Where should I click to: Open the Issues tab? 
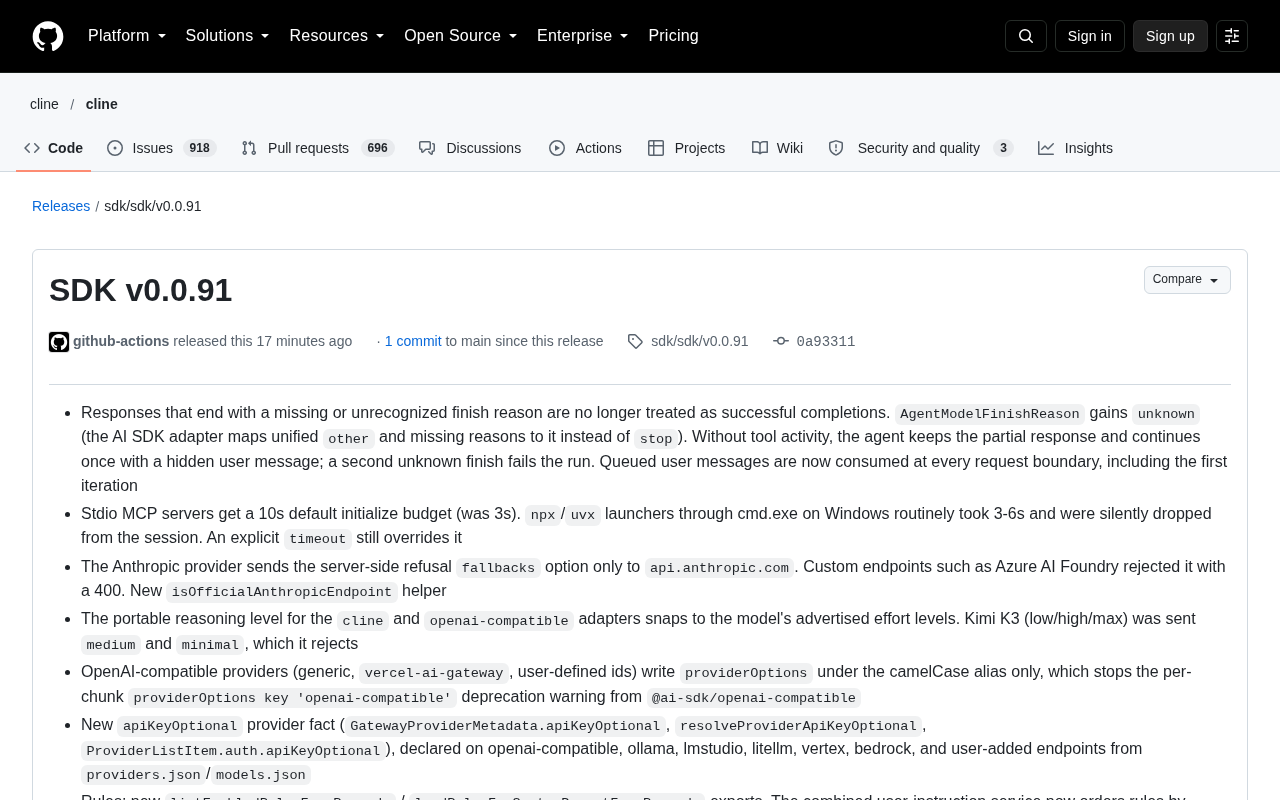(161, 148)
